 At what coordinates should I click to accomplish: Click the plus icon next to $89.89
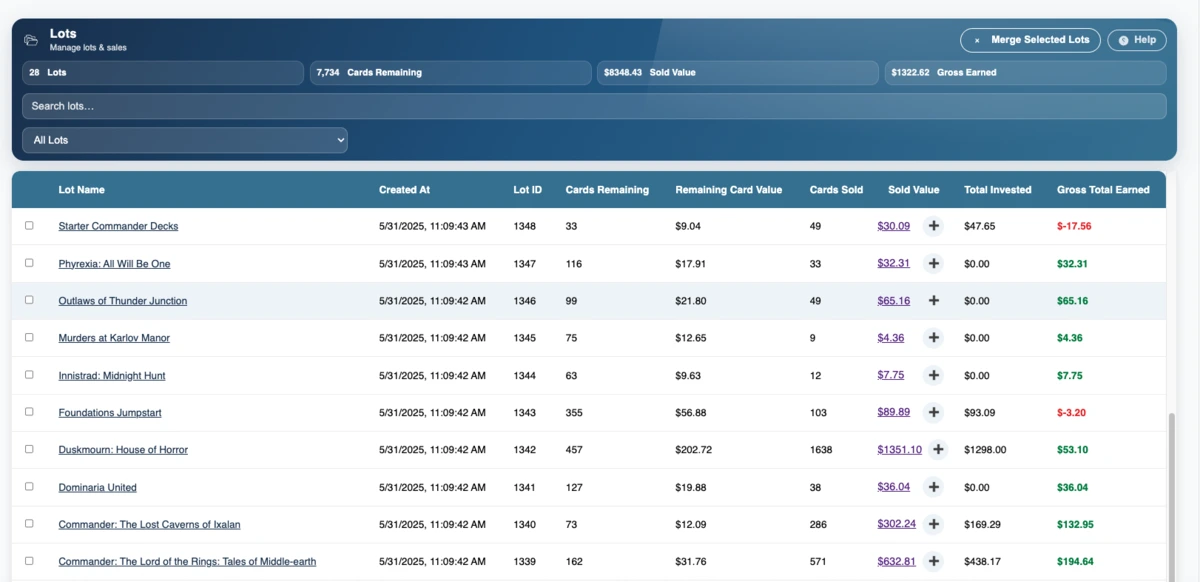tap(933, 412)
